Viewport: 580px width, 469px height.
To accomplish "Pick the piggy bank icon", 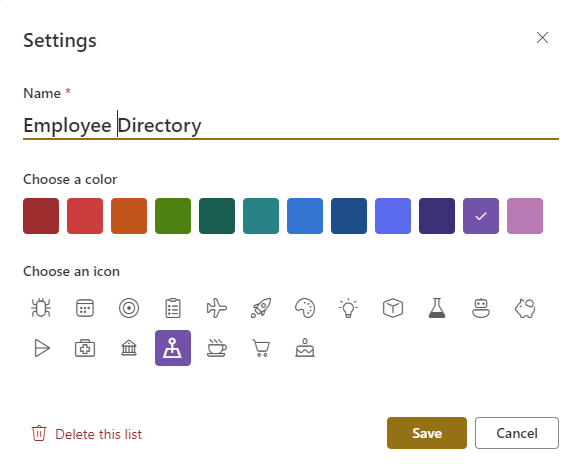I will tap(525, 308).
